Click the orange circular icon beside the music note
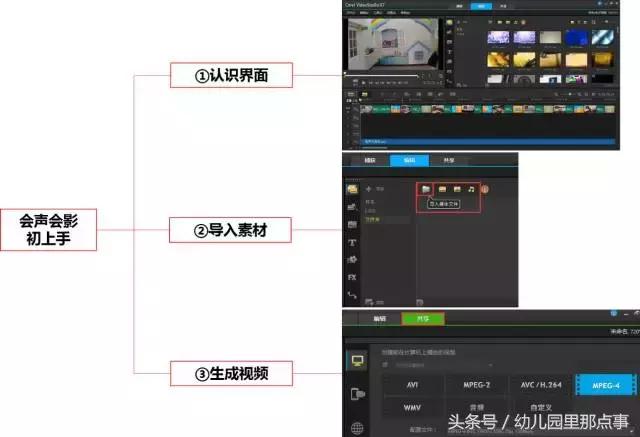Viewport: 640px width, 437px height. pos(485,189)
